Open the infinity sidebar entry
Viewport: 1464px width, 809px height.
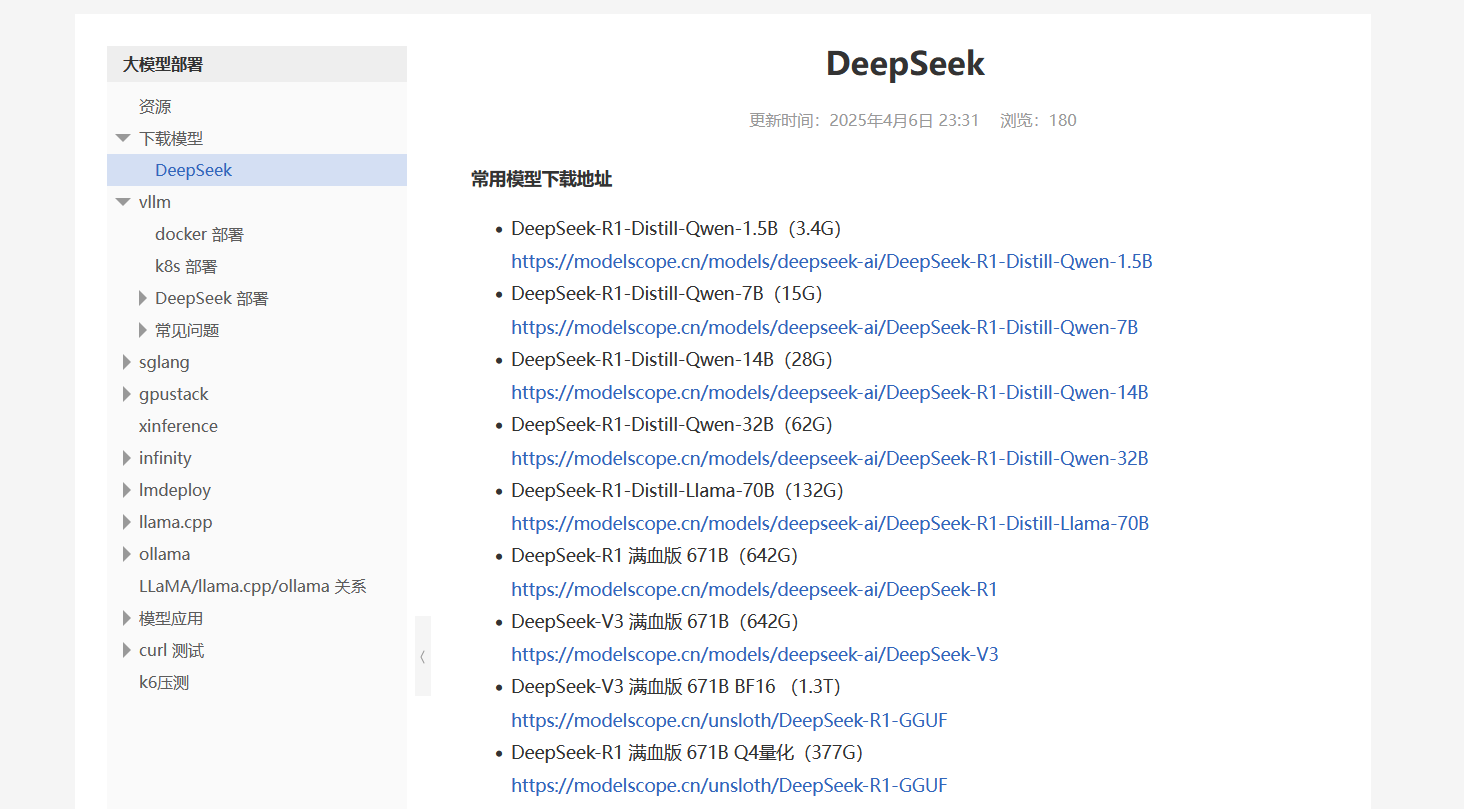coord(165,458)
